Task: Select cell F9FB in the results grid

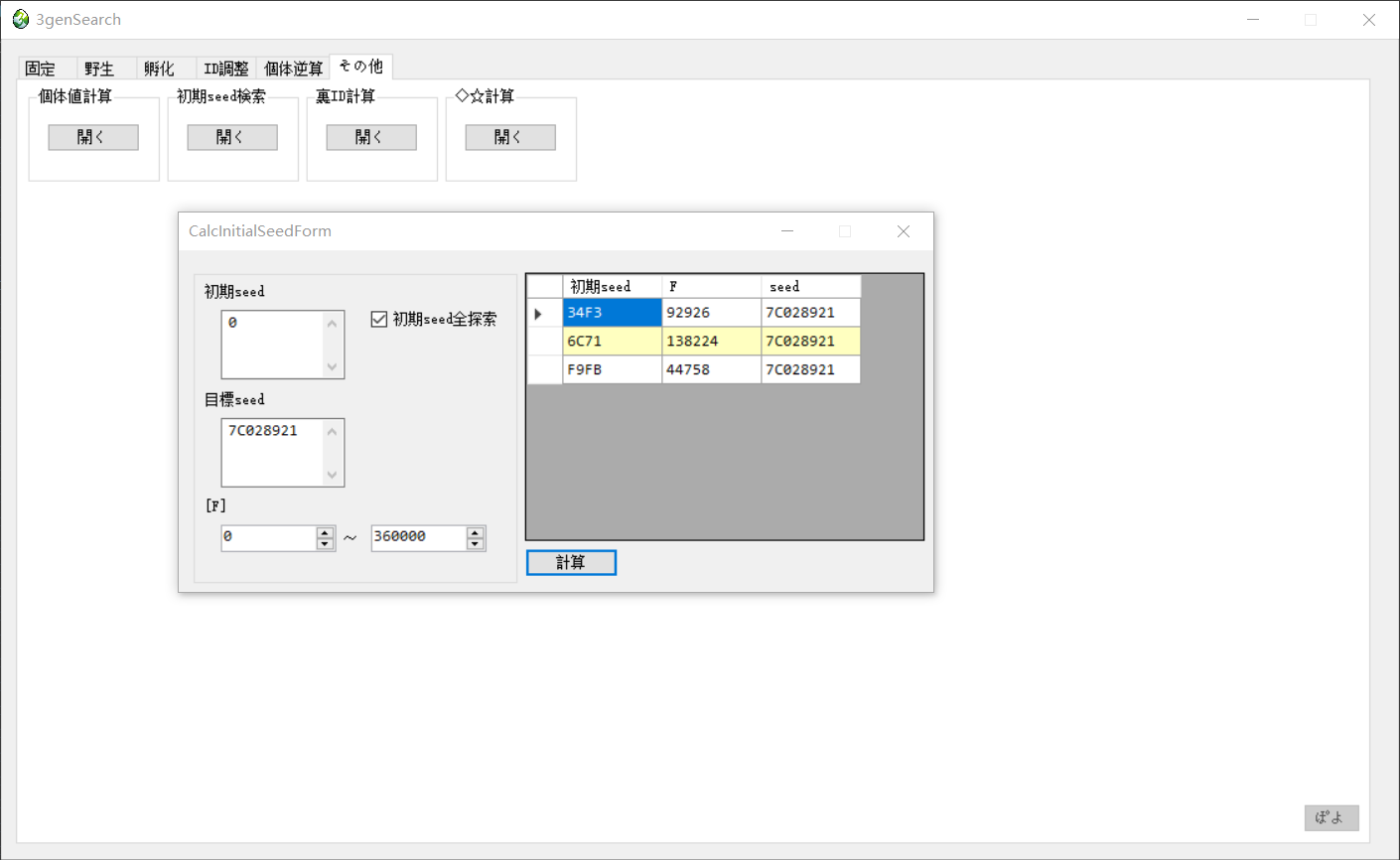Action: click(613, 369)
